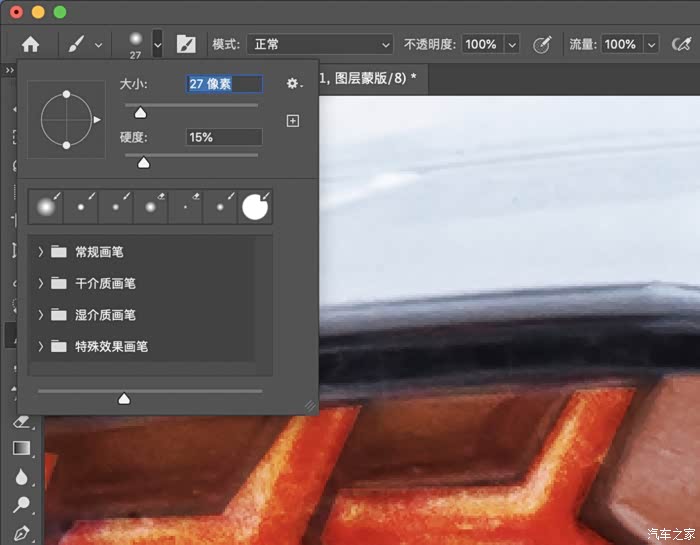700x545 pixels.
Task: Select the Eraser tool
Action: (x=22, y=423)
